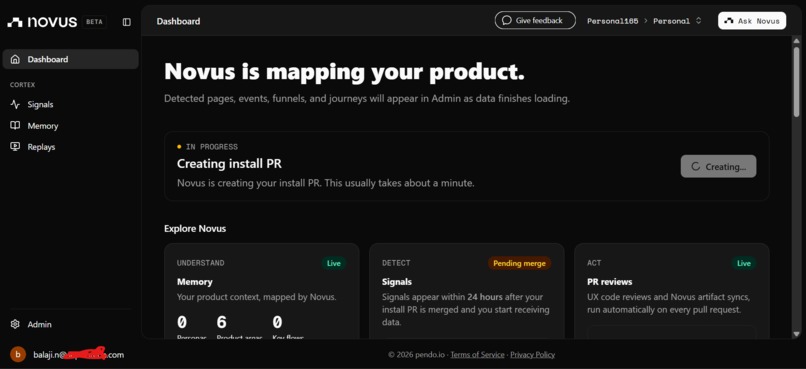
Task: Click the Signals pulse icon
Action: [15, 104]
